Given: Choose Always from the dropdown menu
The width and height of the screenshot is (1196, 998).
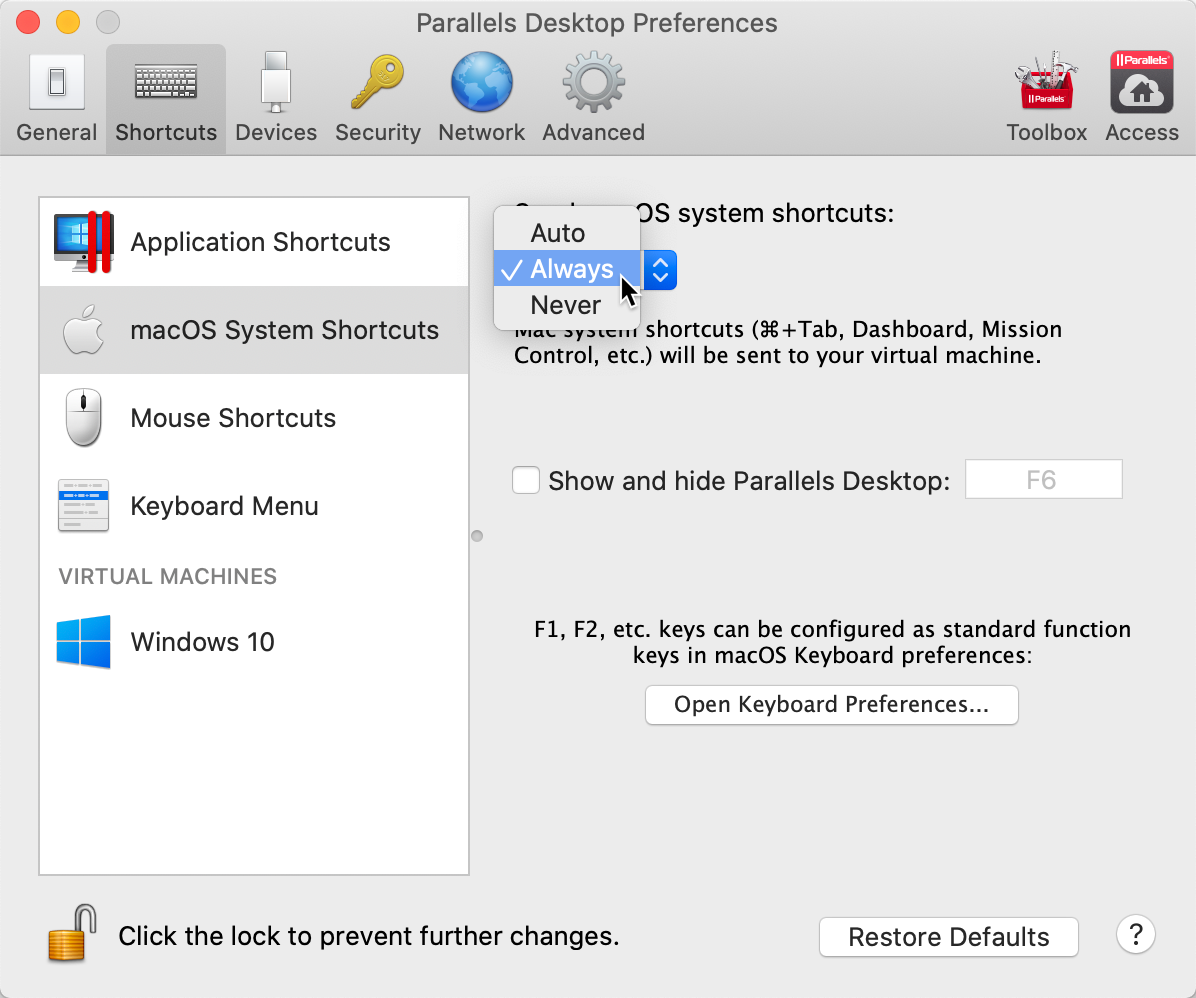Looking at the screenshot, I should [x=567, y=269].
